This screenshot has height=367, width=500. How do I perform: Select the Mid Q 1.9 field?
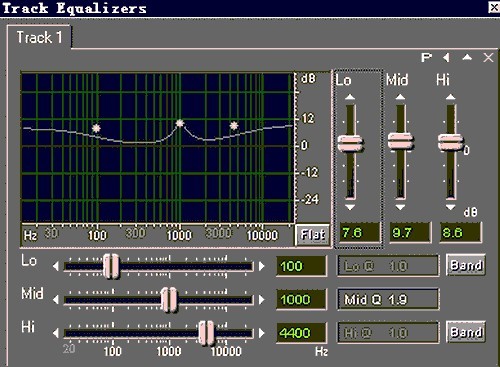point(388,299)
